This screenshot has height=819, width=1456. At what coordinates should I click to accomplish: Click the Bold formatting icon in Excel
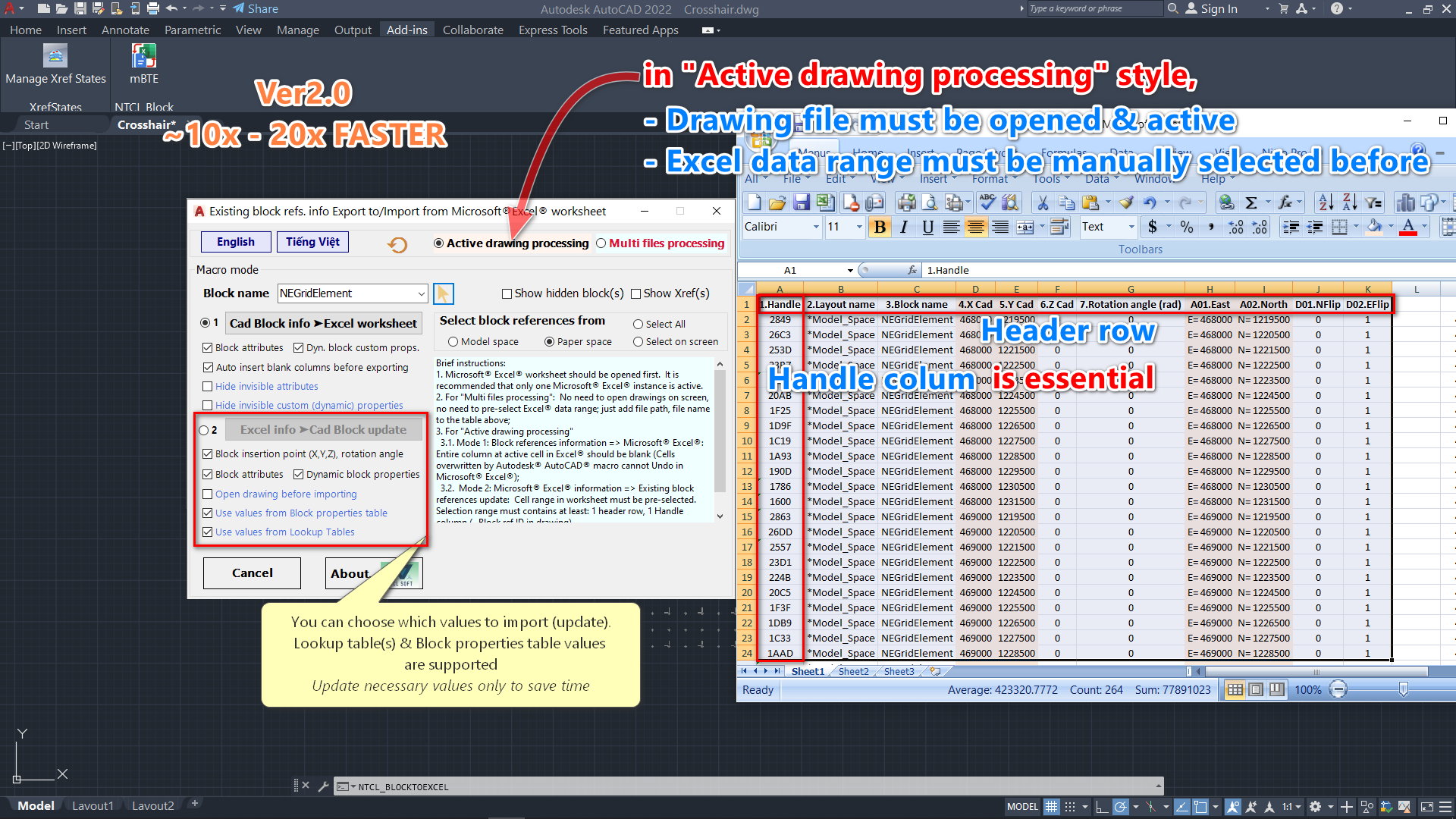click(x=880, y=227)
